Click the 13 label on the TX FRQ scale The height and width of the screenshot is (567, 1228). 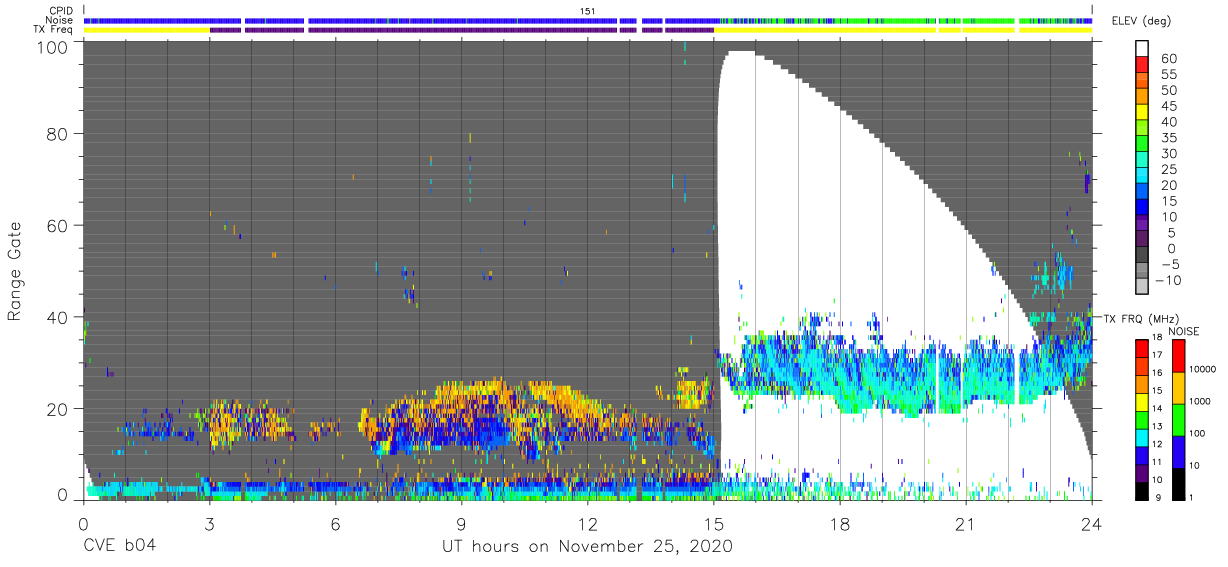coord(1157,426)
